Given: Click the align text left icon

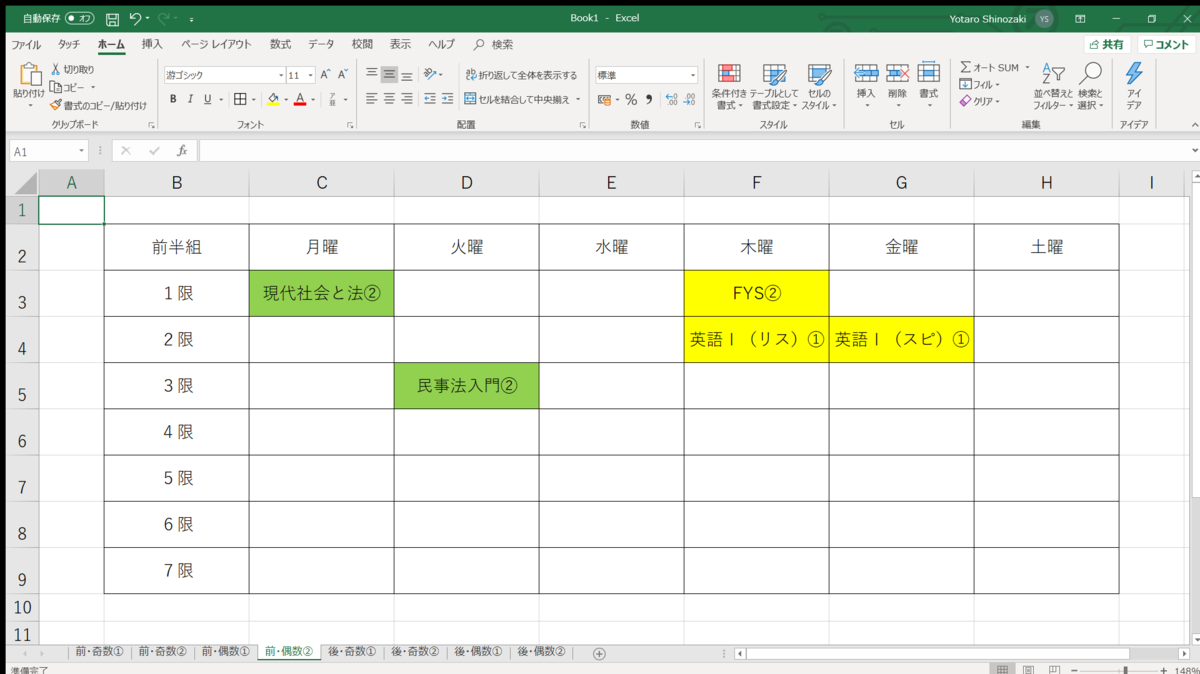Looking at the screenshot, I should pos(372,99).
